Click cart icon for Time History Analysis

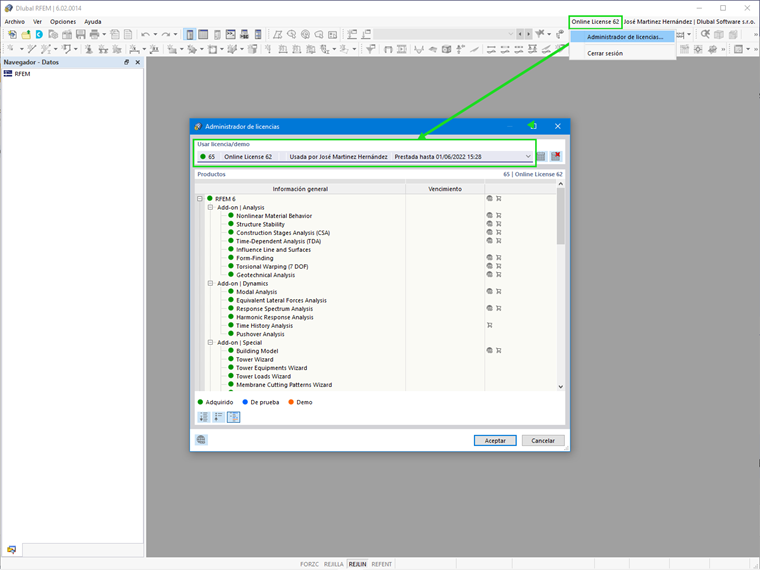tap(490, 325)
